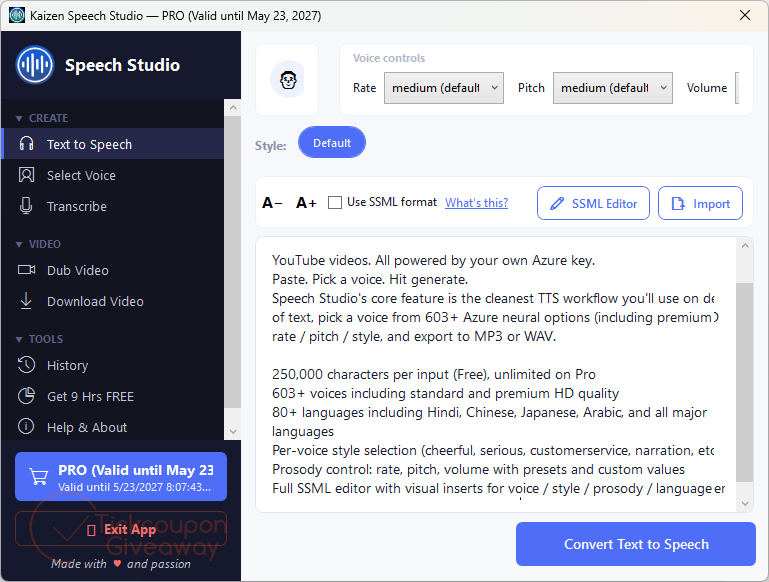The height and width of the screenshot is (582, 769).
Task: Click line starting "250,000 characters per input"
Action: point(434,374)
